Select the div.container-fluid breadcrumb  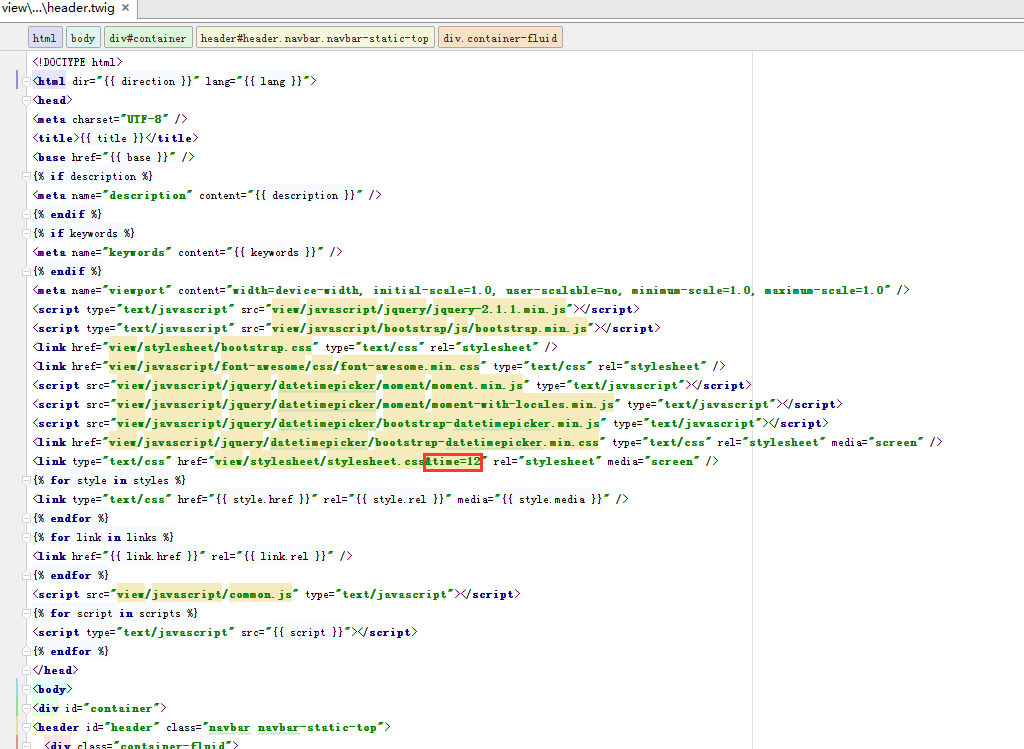point(500,38)
